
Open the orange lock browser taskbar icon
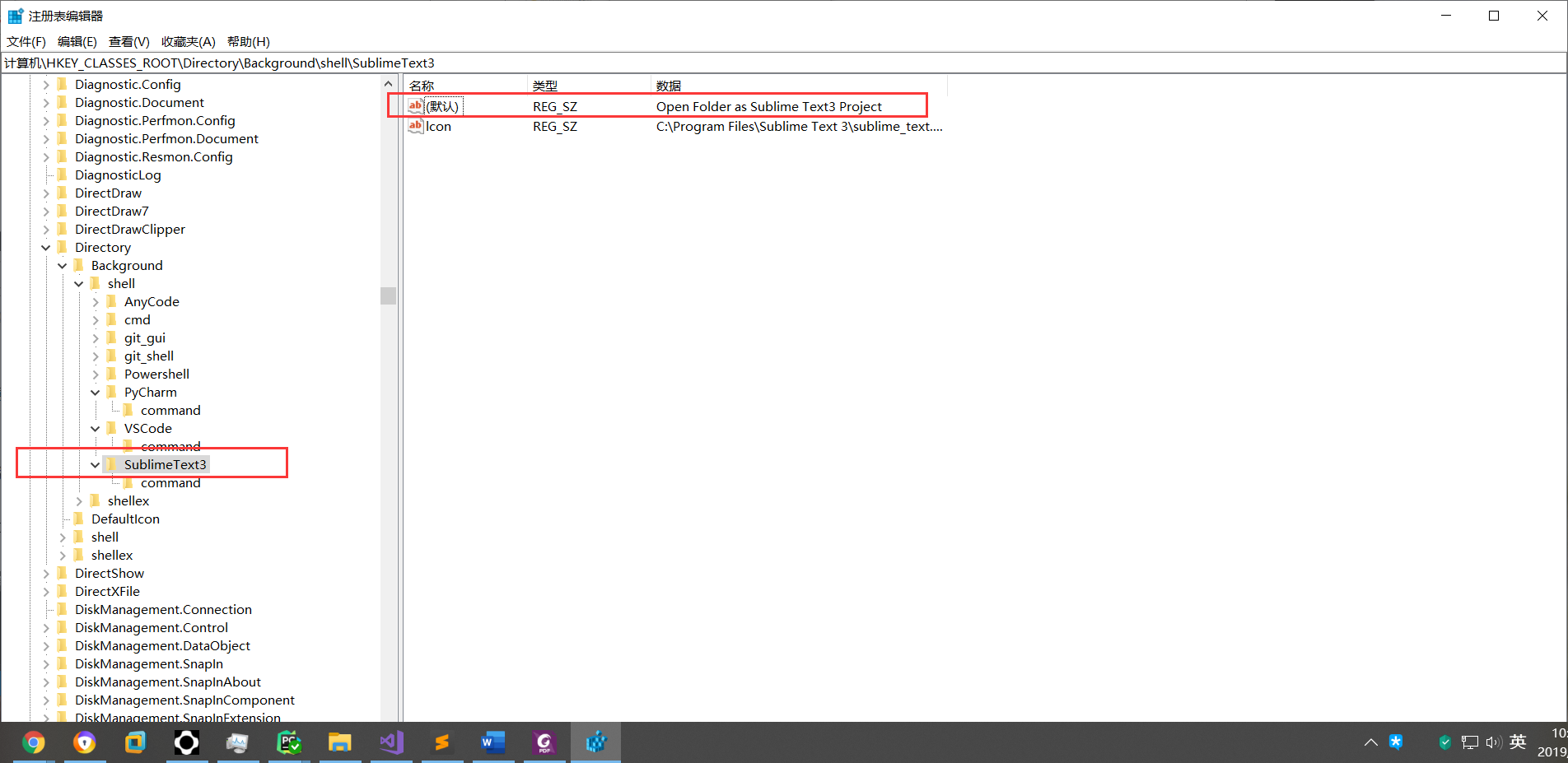click(x=84, y=743)
